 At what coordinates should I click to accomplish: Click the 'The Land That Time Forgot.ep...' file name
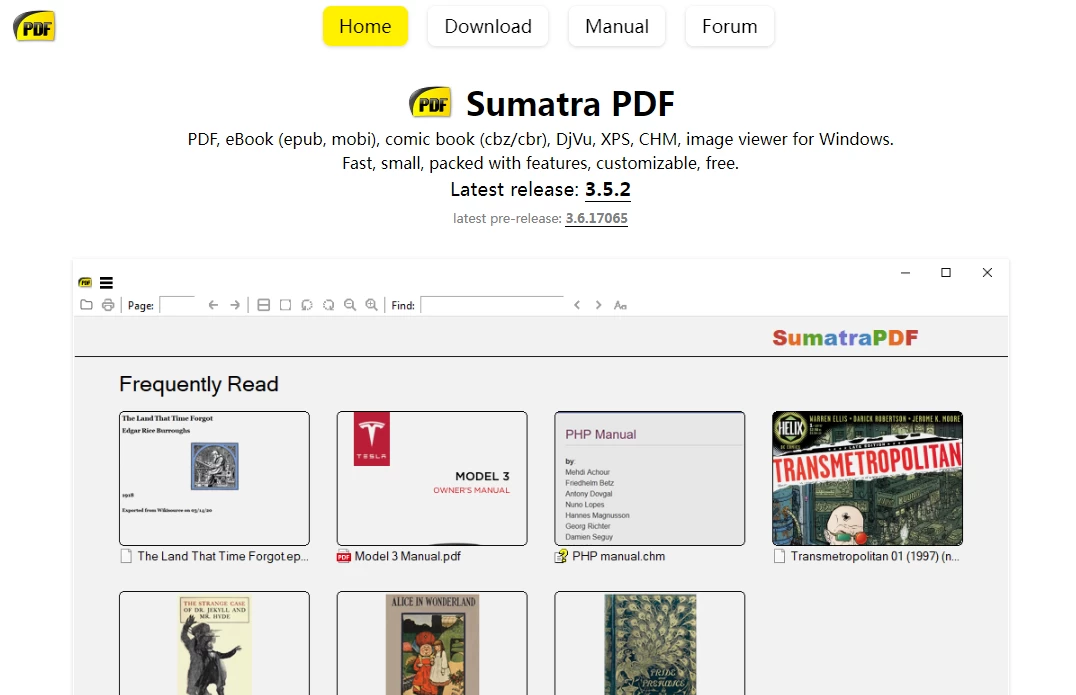(x=223, y=556)
